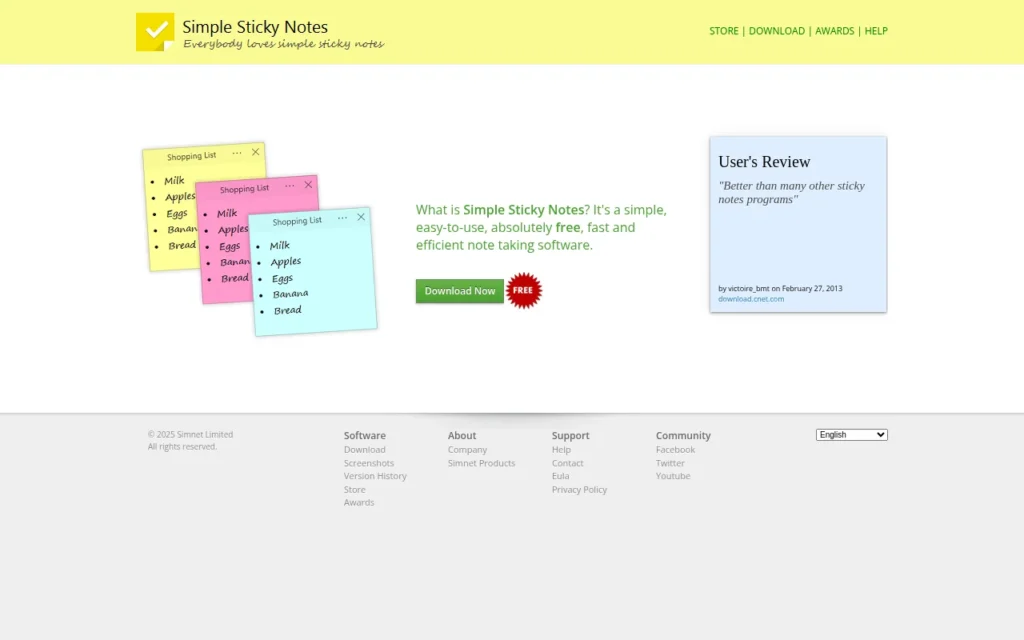Open the footer Store link

click(355, 490)
